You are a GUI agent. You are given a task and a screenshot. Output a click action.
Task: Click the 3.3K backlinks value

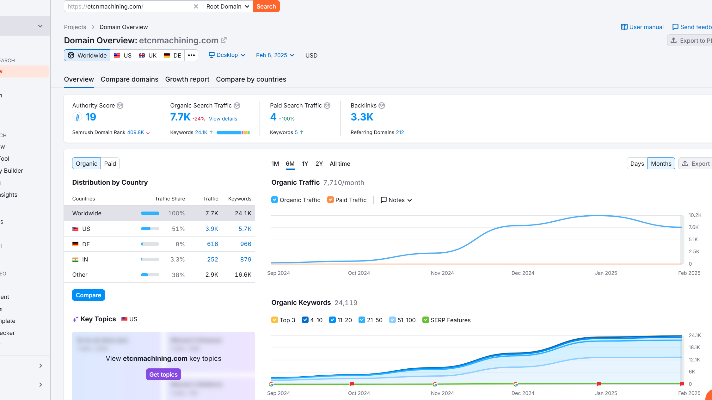tap(362, 117)
